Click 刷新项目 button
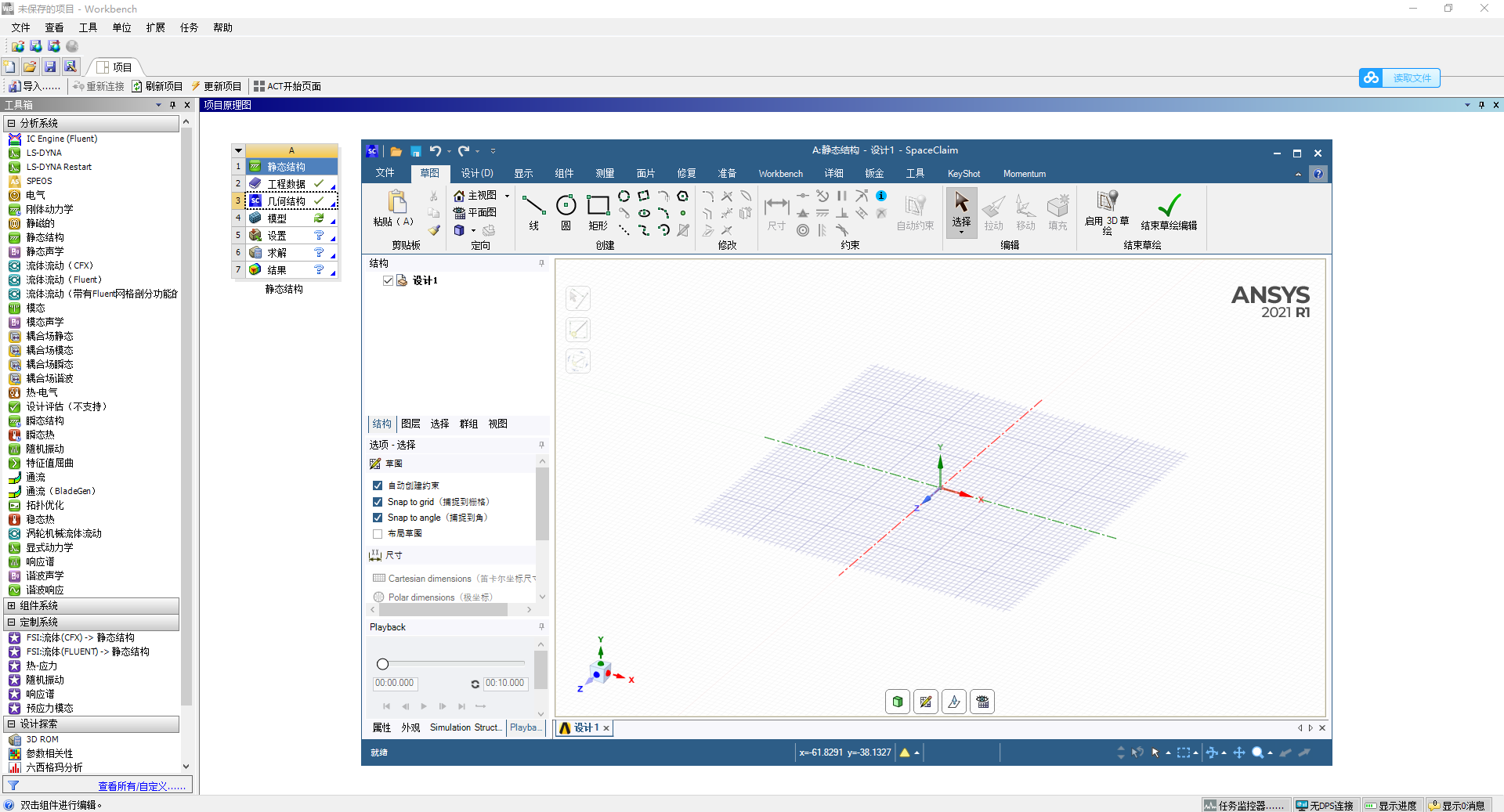Viewport: 1504px width, 812px height. (157, 86)
